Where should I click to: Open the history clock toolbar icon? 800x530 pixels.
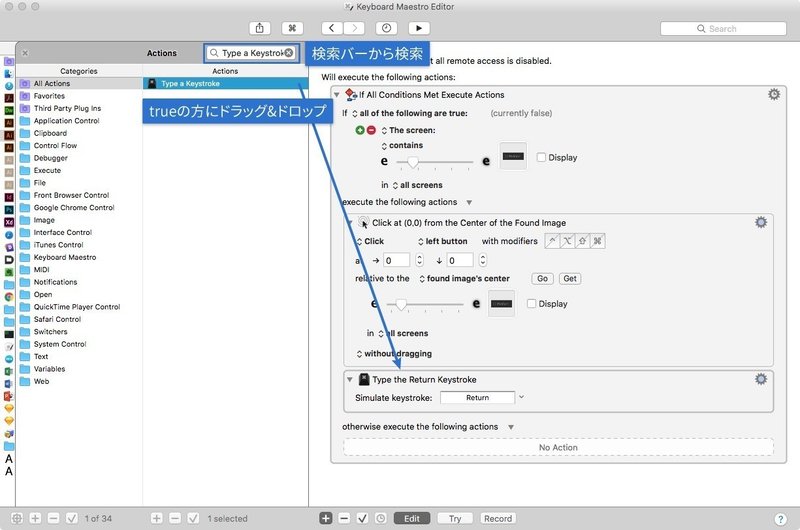(x=386, y=28)
